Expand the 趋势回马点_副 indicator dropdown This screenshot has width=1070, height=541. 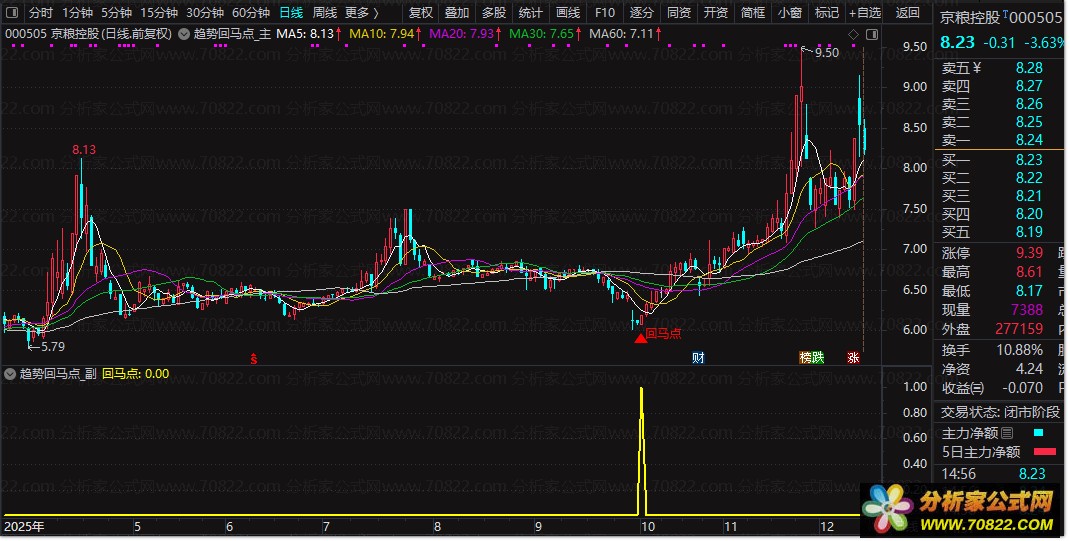10,374
